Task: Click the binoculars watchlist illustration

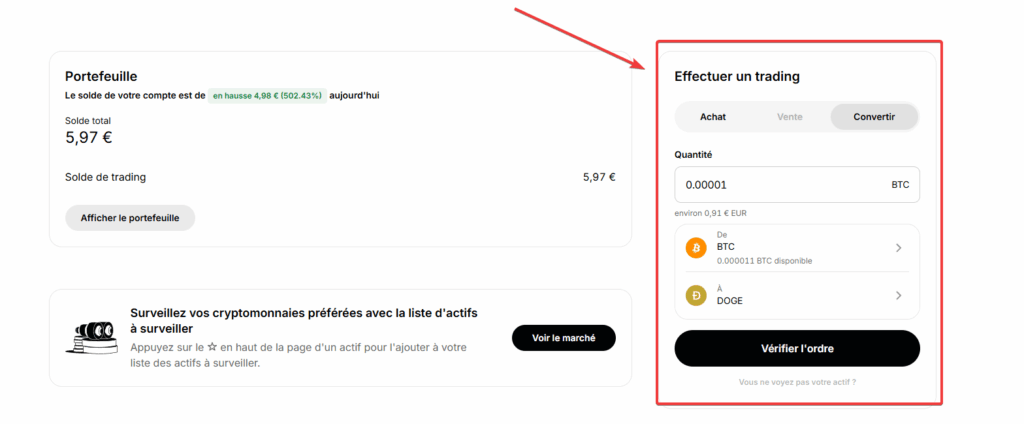Action: click(91, 338)
